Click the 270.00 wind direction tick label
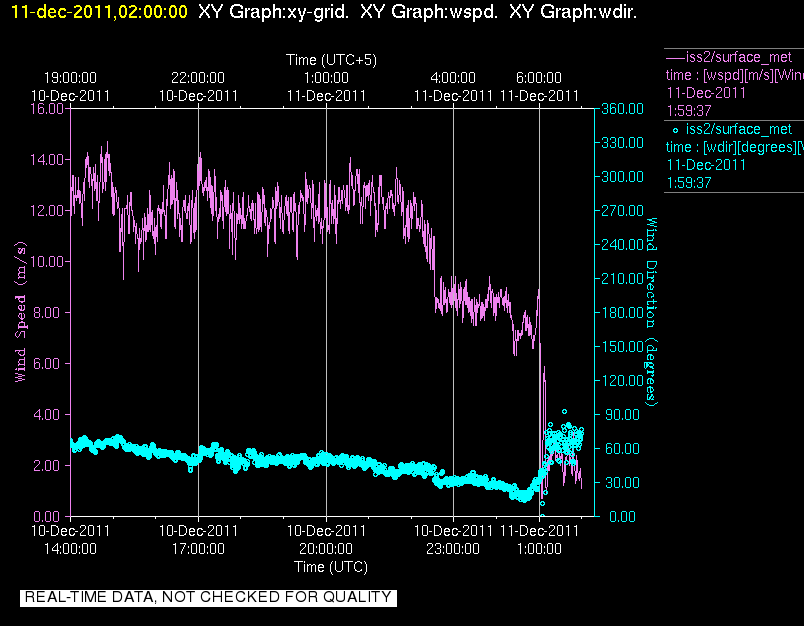Viewport: 804px width, 626px height. click(622, 211)
